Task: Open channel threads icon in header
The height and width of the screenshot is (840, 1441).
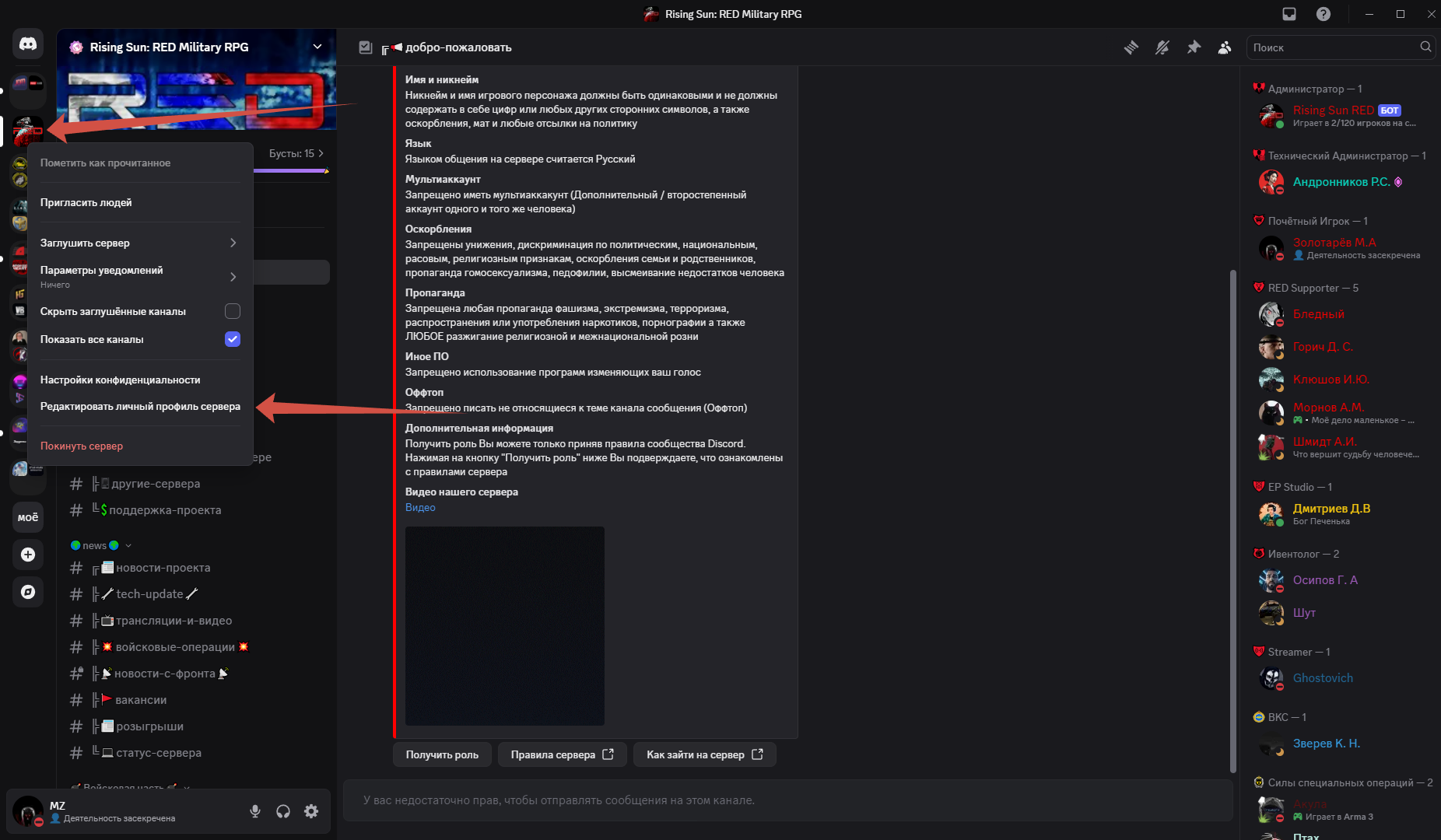Action: [x=1131, y=47]
